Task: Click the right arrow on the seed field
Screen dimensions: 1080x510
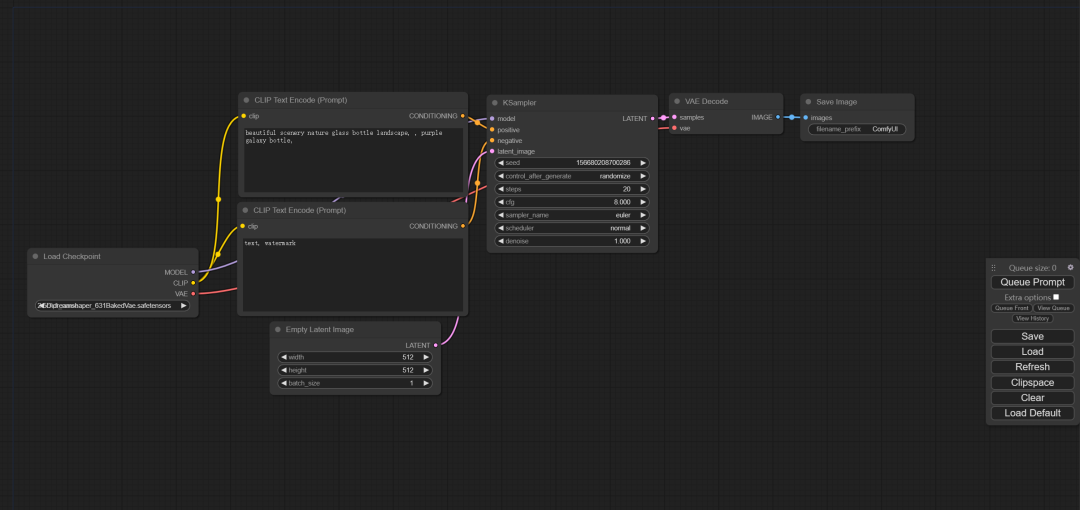Action: coord(643,163)
